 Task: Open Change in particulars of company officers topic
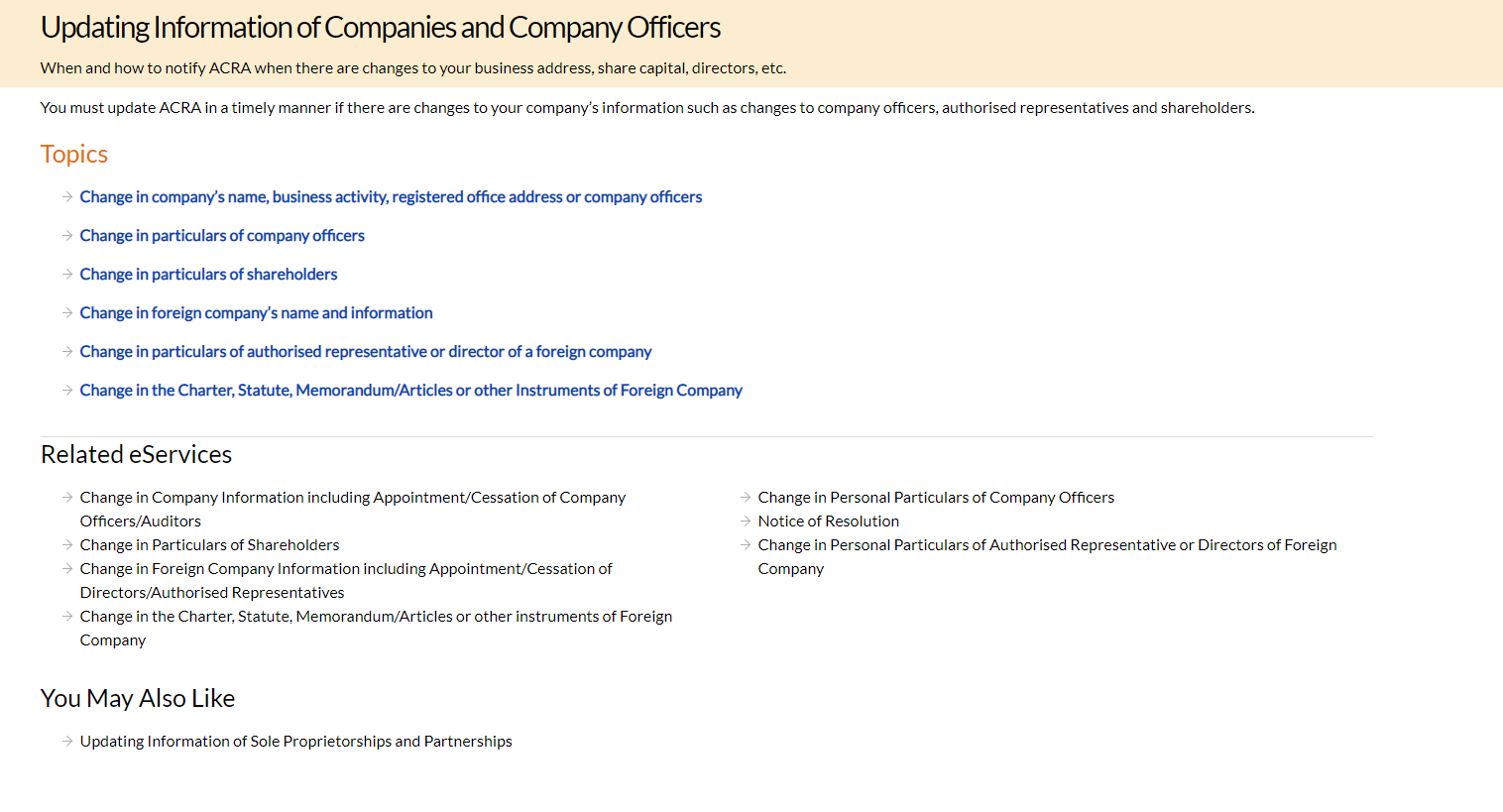pyautogui.click(x=222, y=236)
